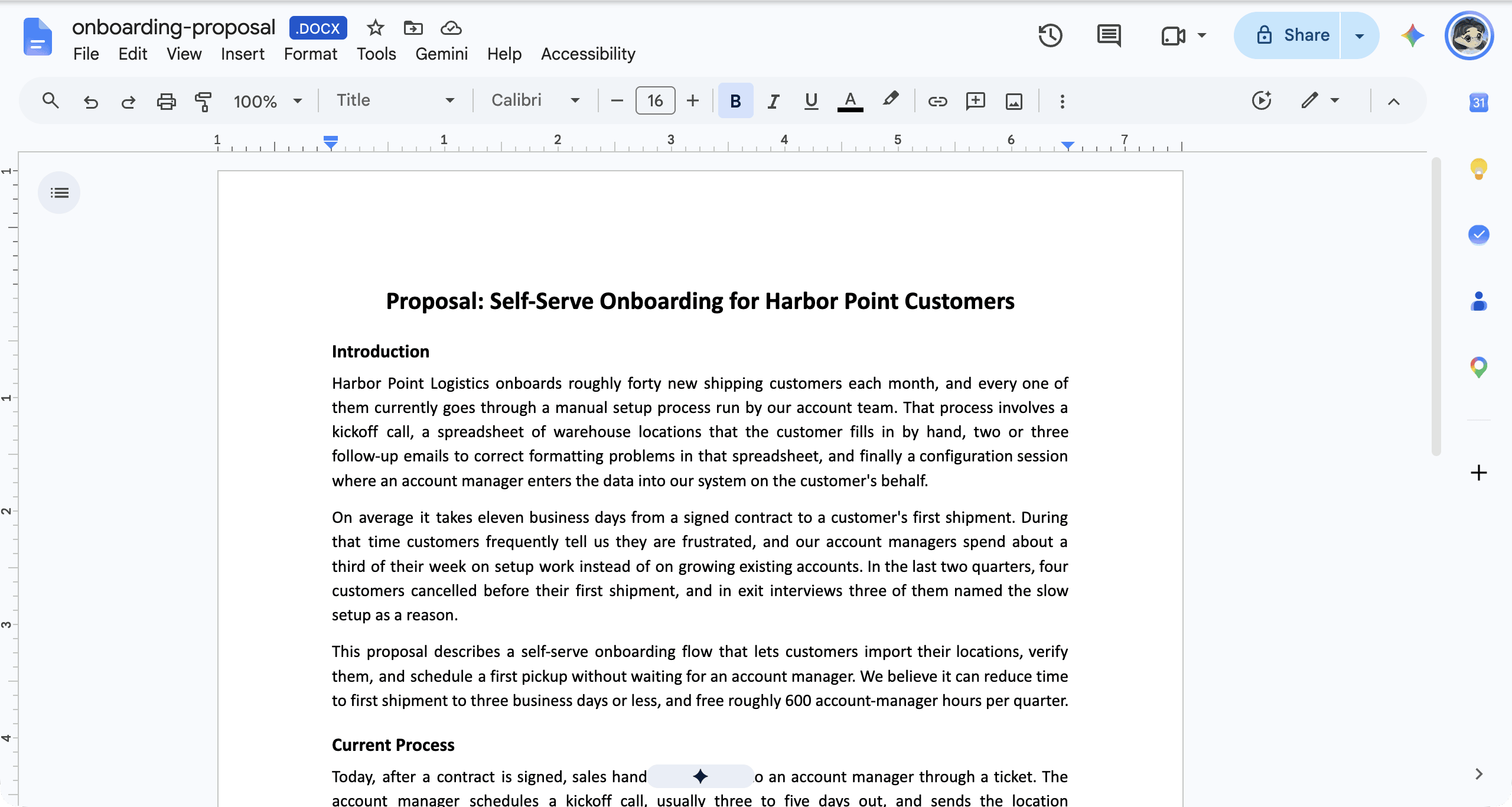The height and width of the screenshot is (807, 1512).
Task: Show all comments
Action: point(1109,35)
